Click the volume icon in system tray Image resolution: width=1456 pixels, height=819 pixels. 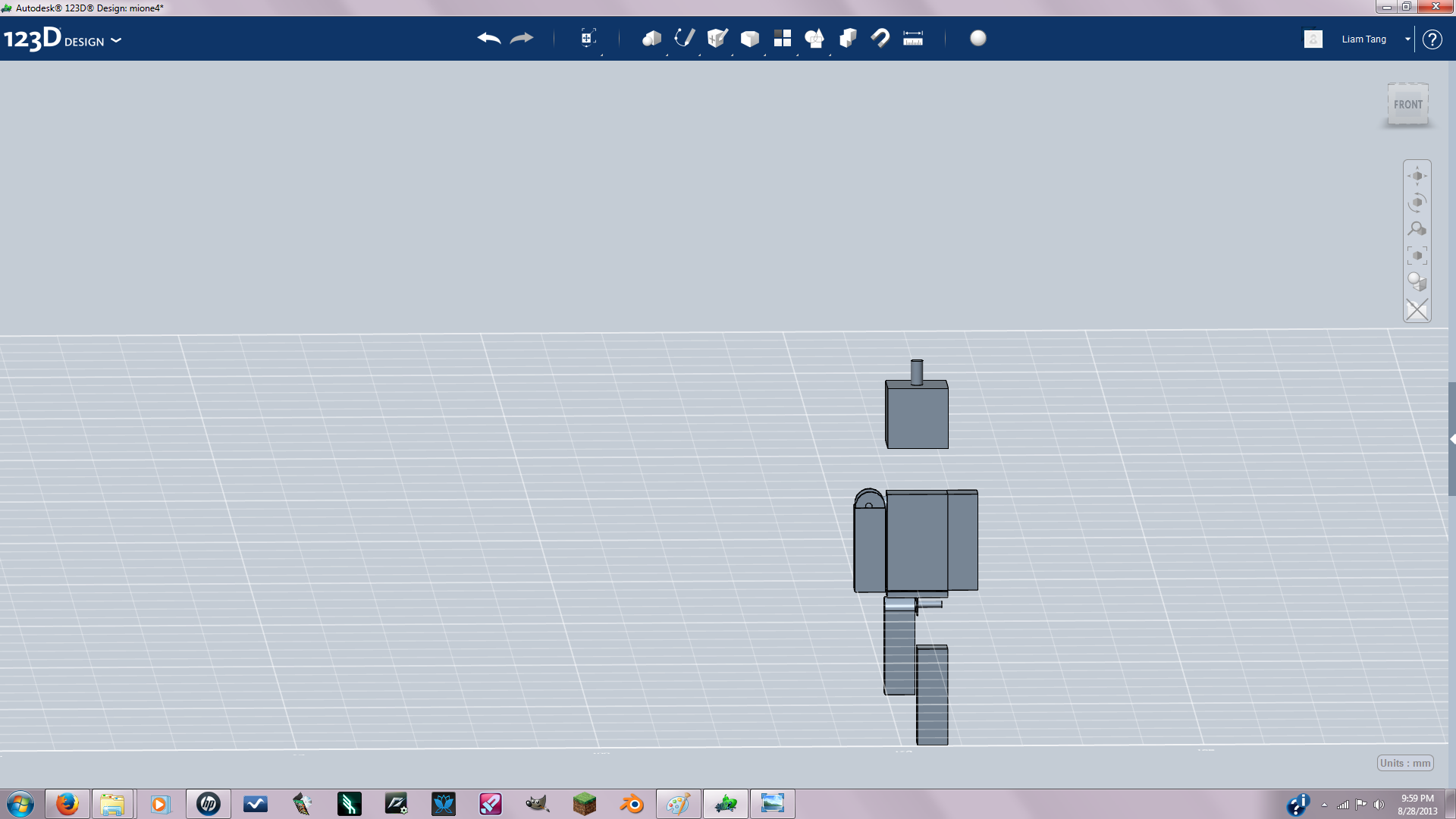click(1379, 805)
